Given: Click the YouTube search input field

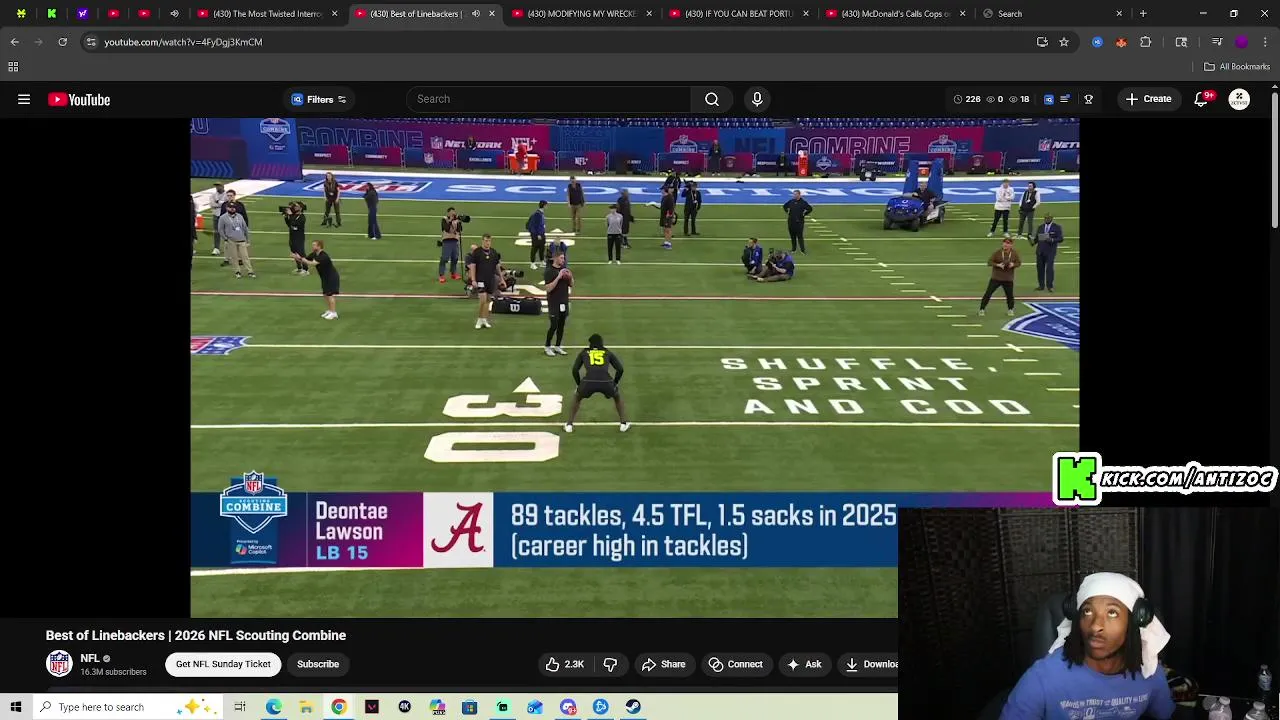Looking at the screenshot, I should 549,99.
